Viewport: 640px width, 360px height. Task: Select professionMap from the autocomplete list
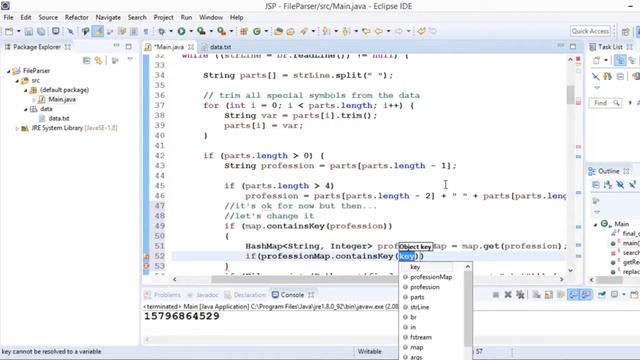431,277
